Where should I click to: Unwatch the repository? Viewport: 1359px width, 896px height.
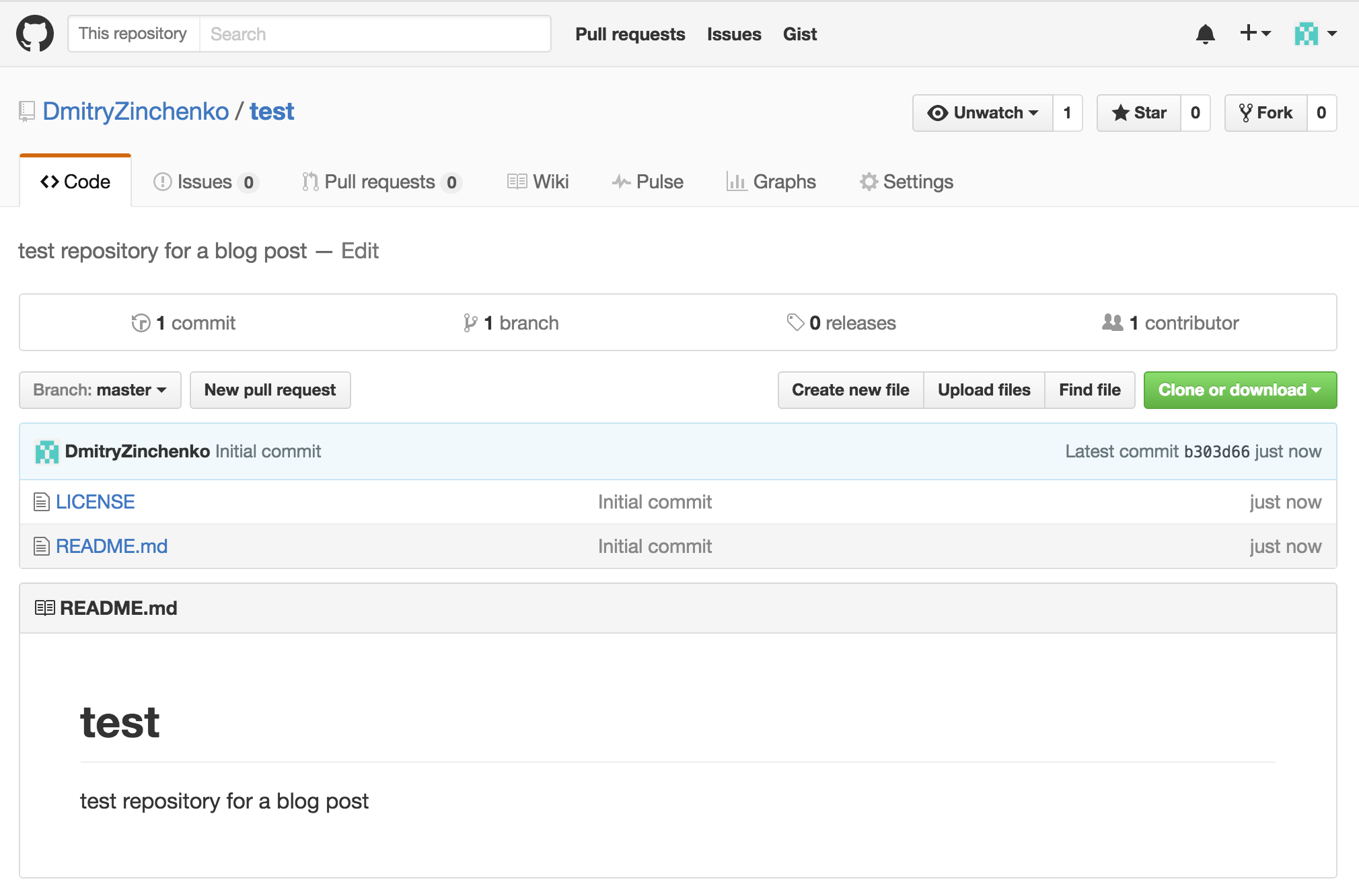[x=983, y=113]
